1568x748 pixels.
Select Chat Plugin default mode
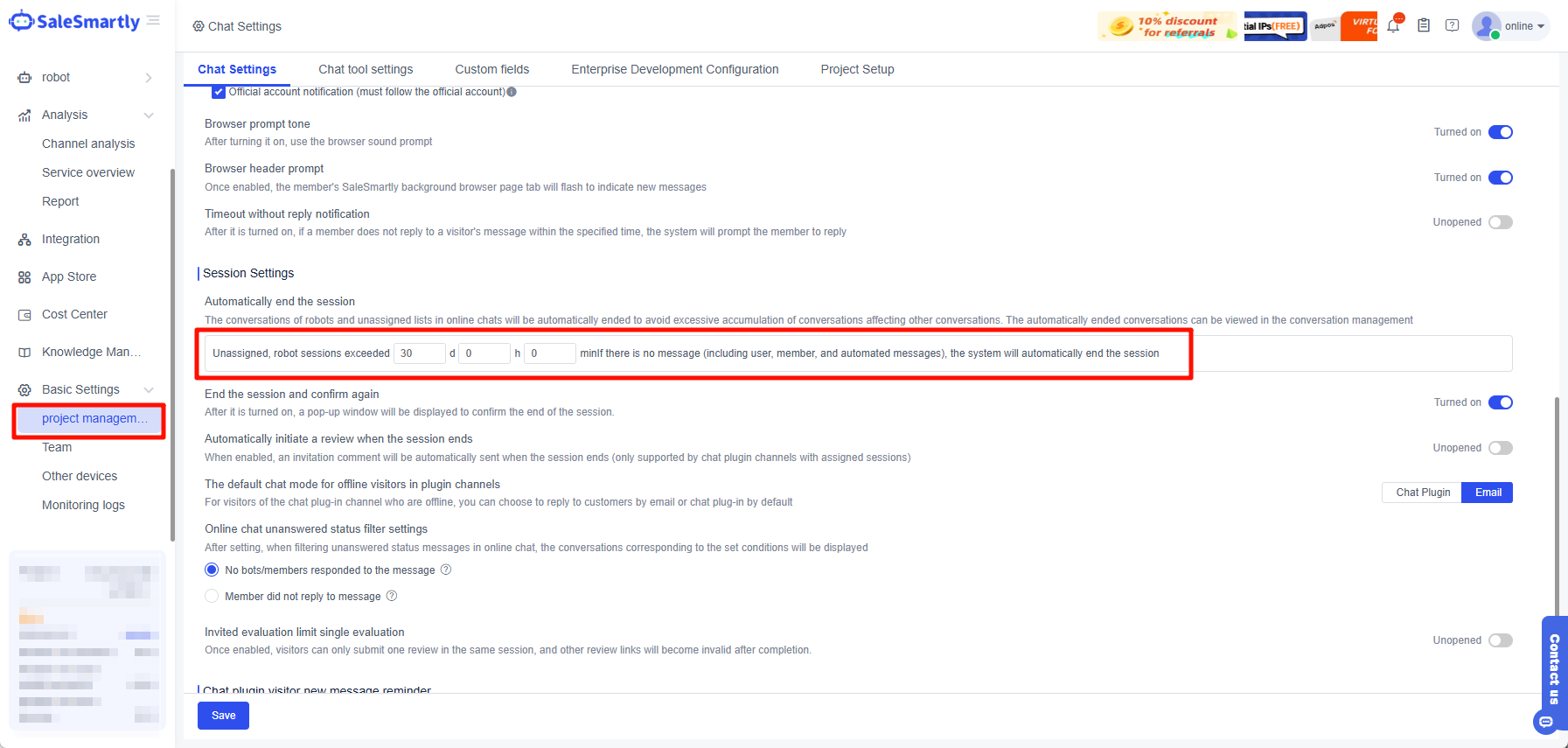pyautogui.click(x=1422, y=493)
